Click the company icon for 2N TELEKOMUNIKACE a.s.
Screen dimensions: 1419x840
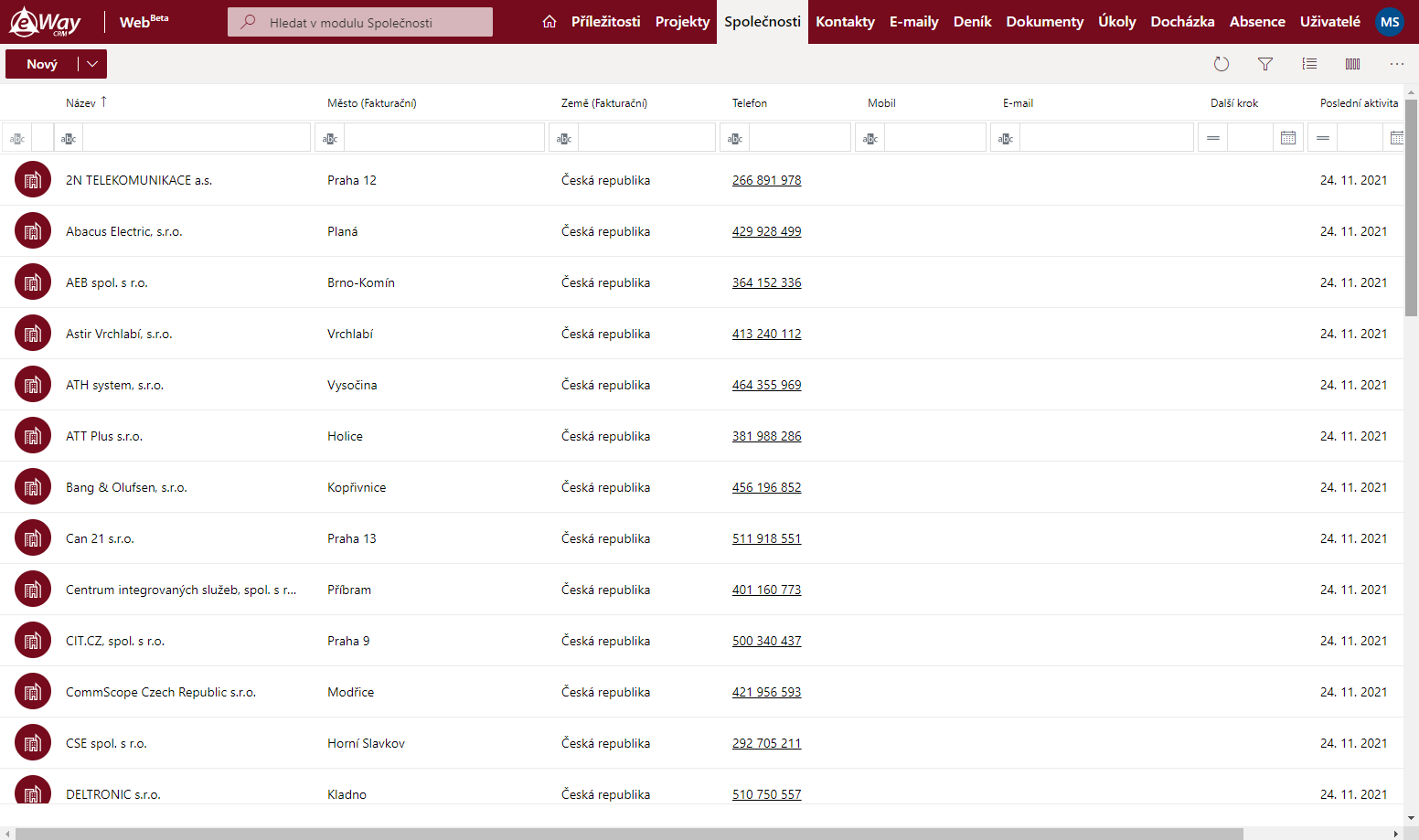33,180
